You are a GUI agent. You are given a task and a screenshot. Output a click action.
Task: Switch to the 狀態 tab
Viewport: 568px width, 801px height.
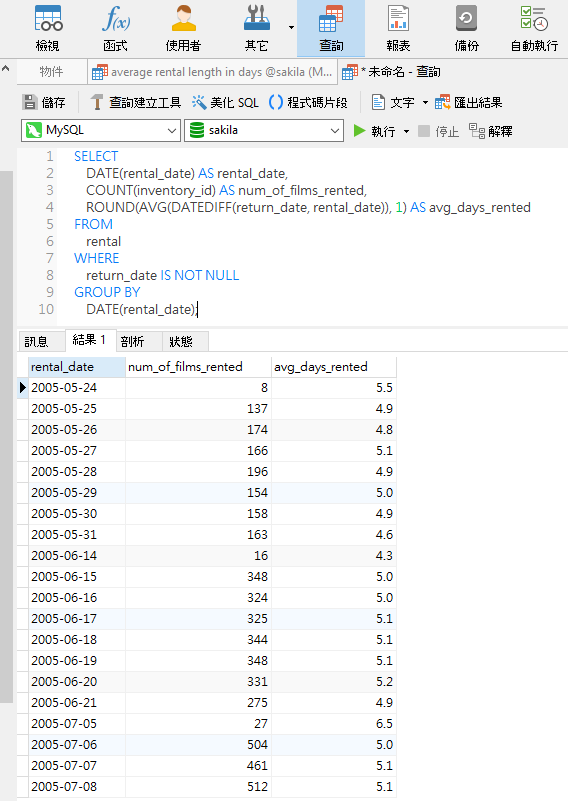pyautogui.click(x=185, y=341)
